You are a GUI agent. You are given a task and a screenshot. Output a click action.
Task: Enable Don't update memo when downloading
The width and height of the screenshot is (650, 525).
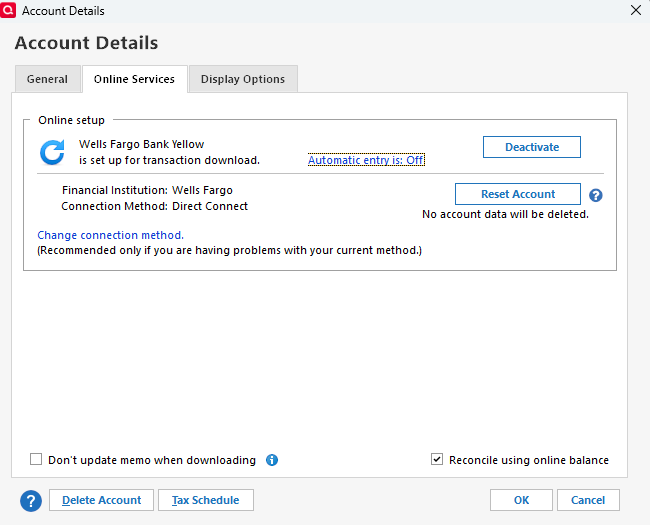(36, 459)
